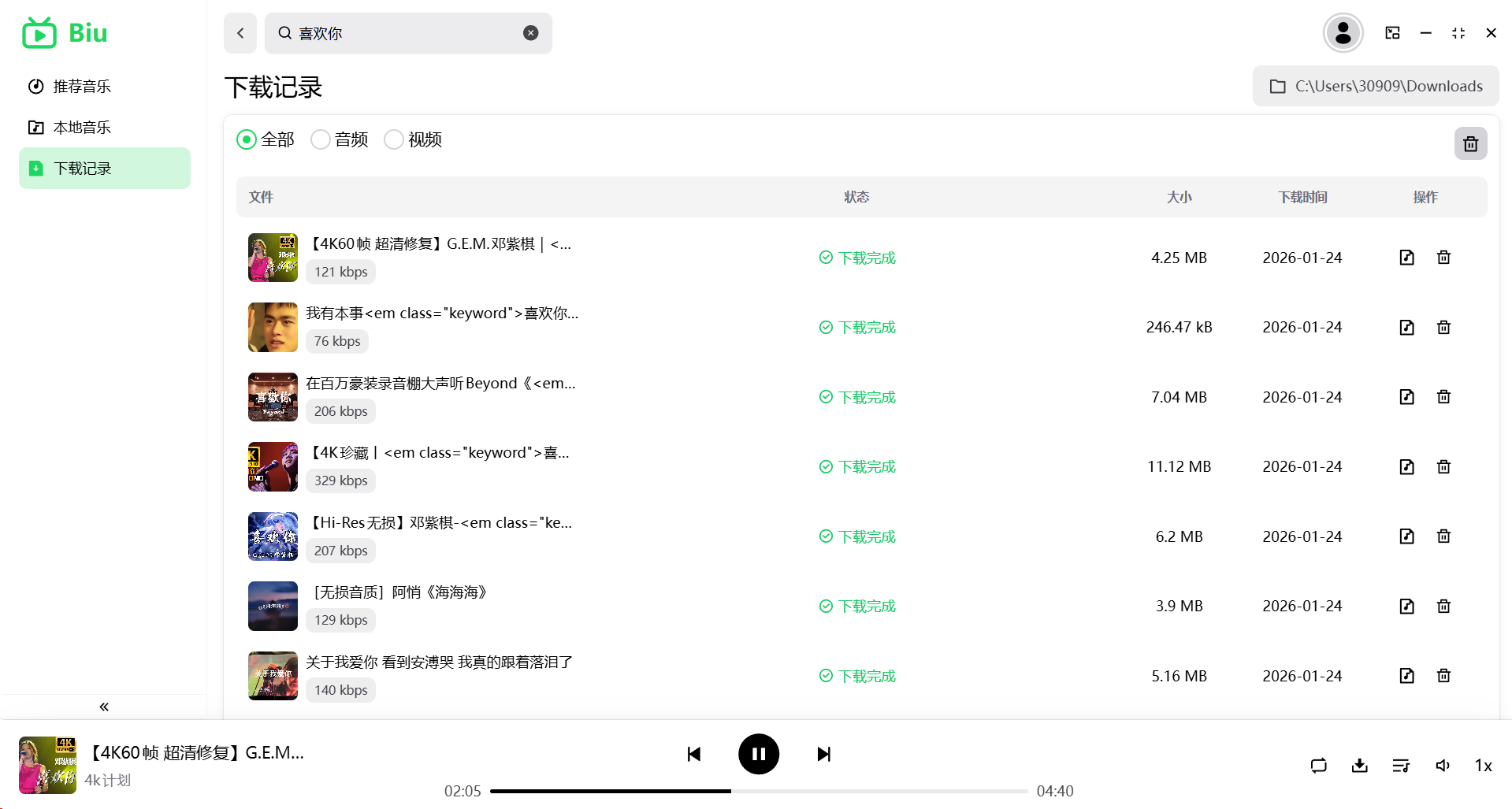Toggle loop mode in the player bar
This screenshot has height=809, width=1512.
[1318, 765]
